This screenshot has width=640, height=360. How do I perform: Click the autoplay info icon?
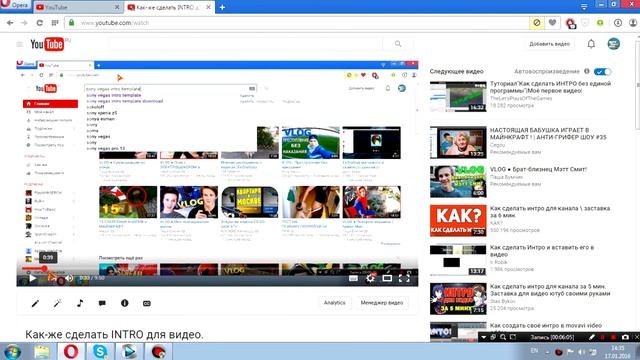[587, 71]
